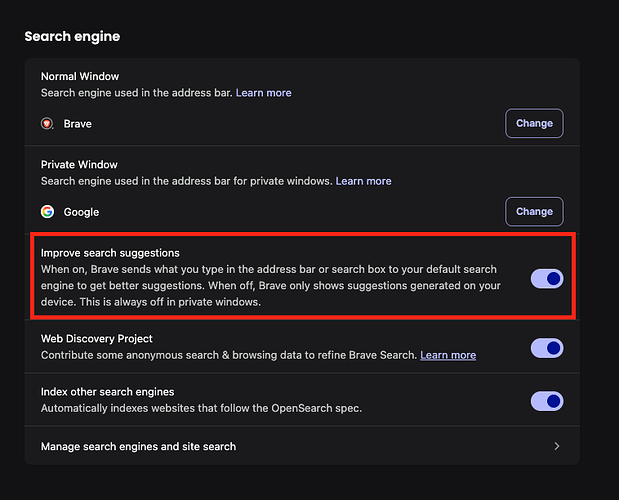Click the Private Window label
Screen dimensions: 619x500
point(80,164)
